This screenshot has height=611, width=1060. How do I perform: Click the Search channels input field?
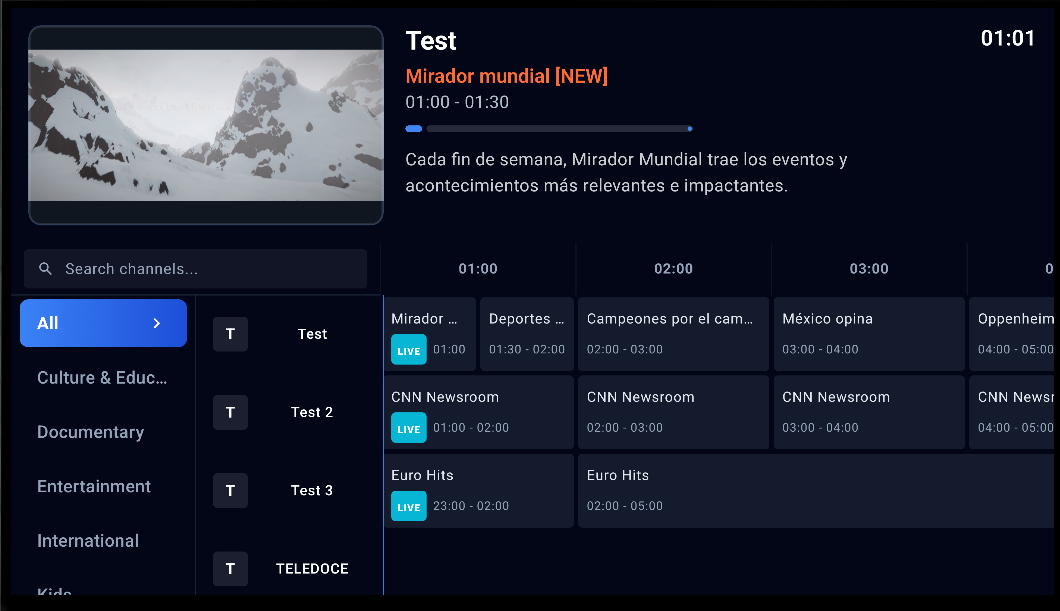click(195, 268)
